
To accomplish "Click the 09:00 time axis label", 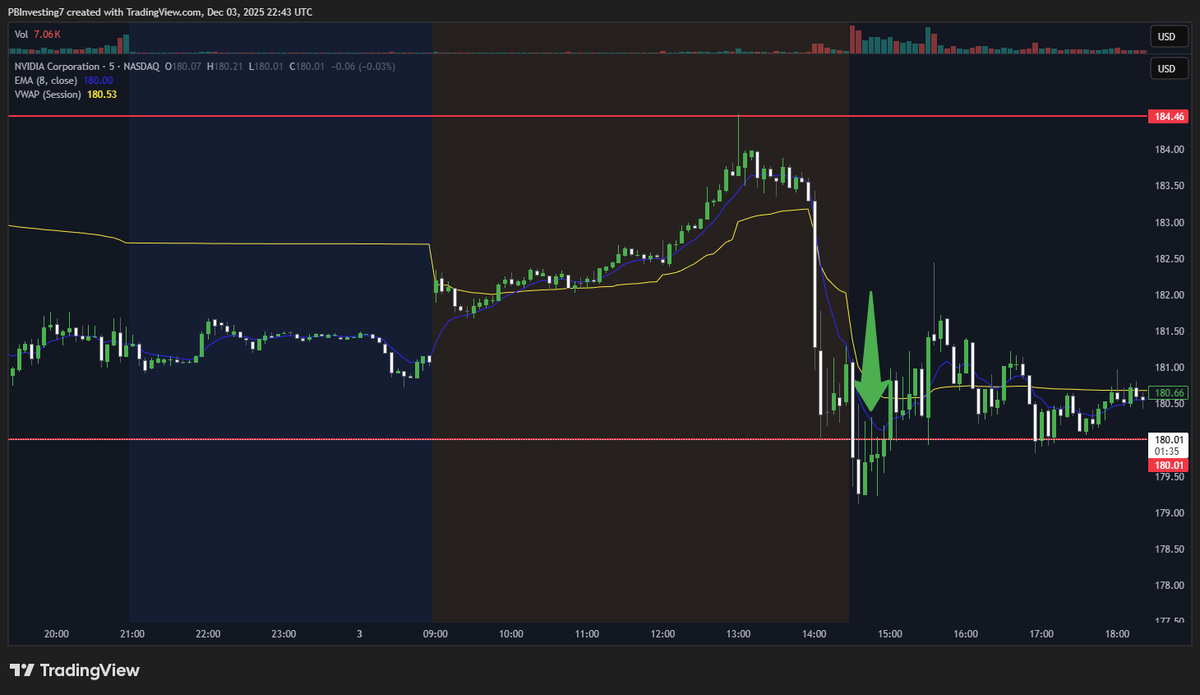I will pos(435,634).
